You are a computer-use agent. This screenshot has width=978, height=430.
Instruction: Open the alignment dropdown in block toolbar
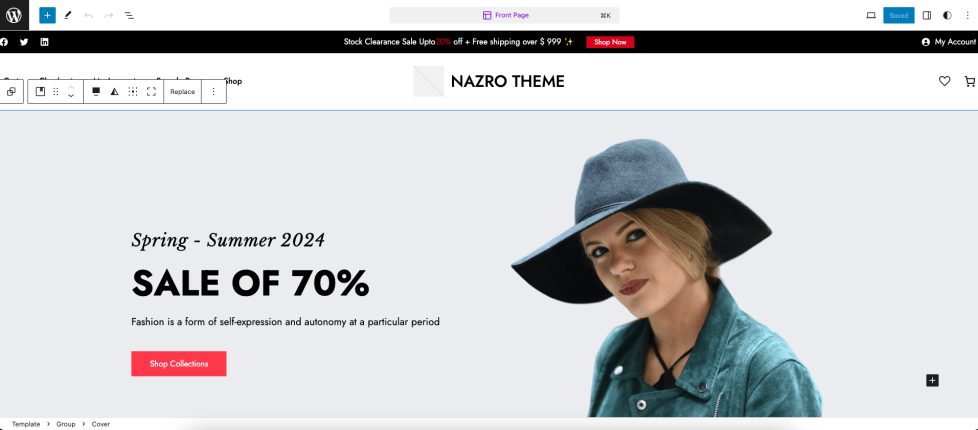[96, 92]
